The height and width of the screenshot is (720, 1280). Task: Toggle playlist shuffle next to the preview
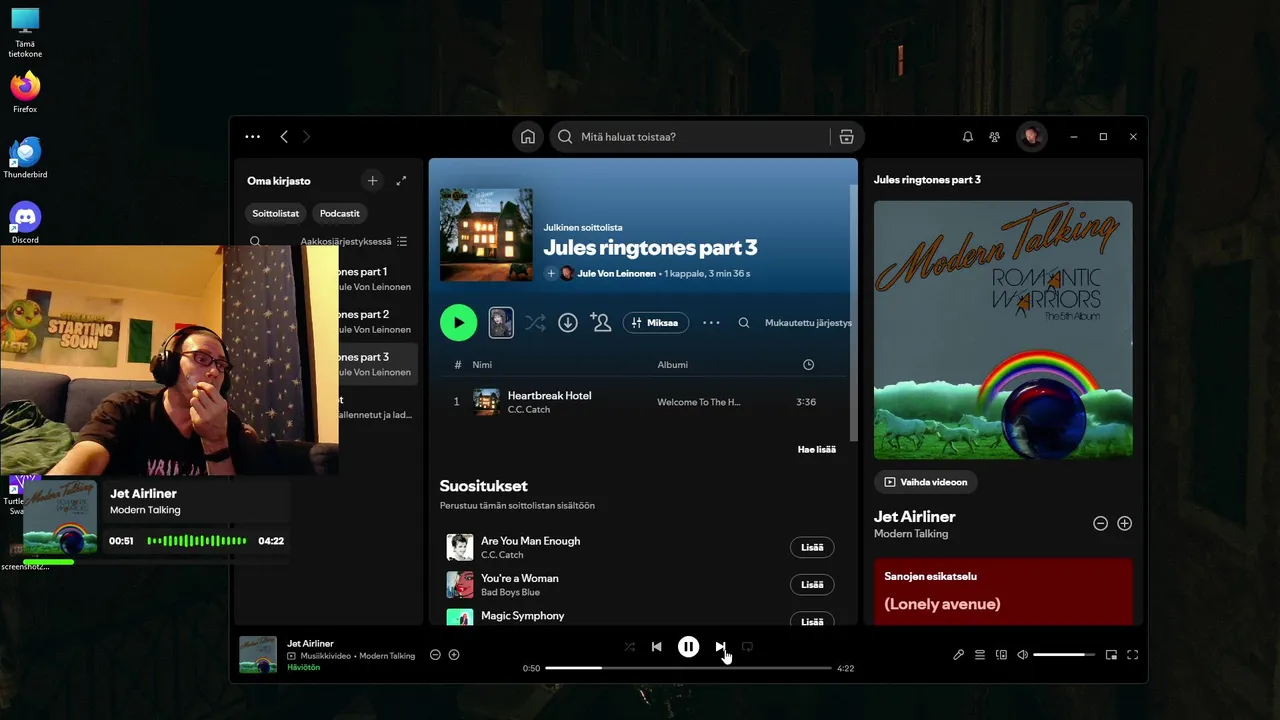click(535, 323)
